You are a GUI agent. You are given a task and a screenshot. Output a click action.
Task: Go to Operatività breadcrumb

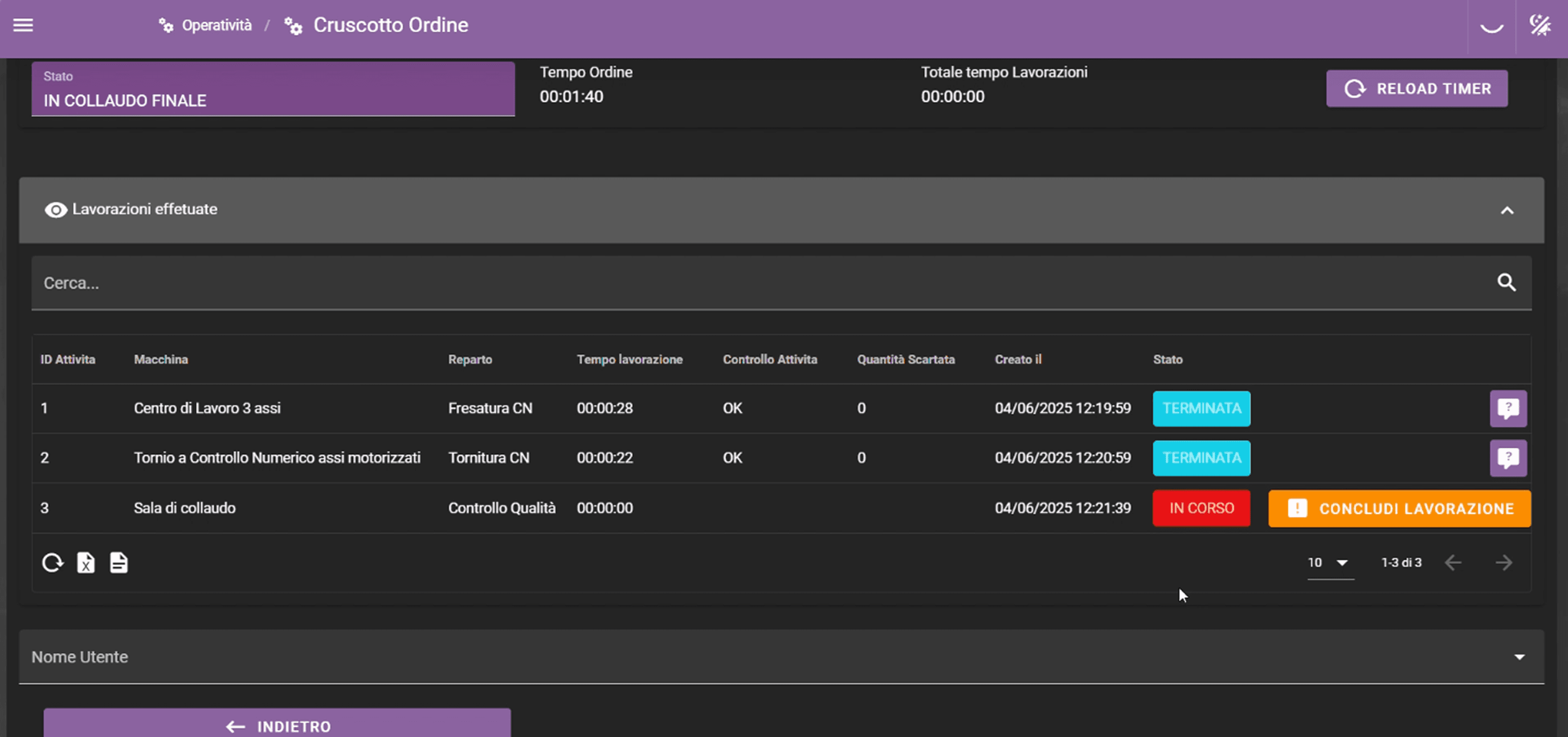coord(216,25)
